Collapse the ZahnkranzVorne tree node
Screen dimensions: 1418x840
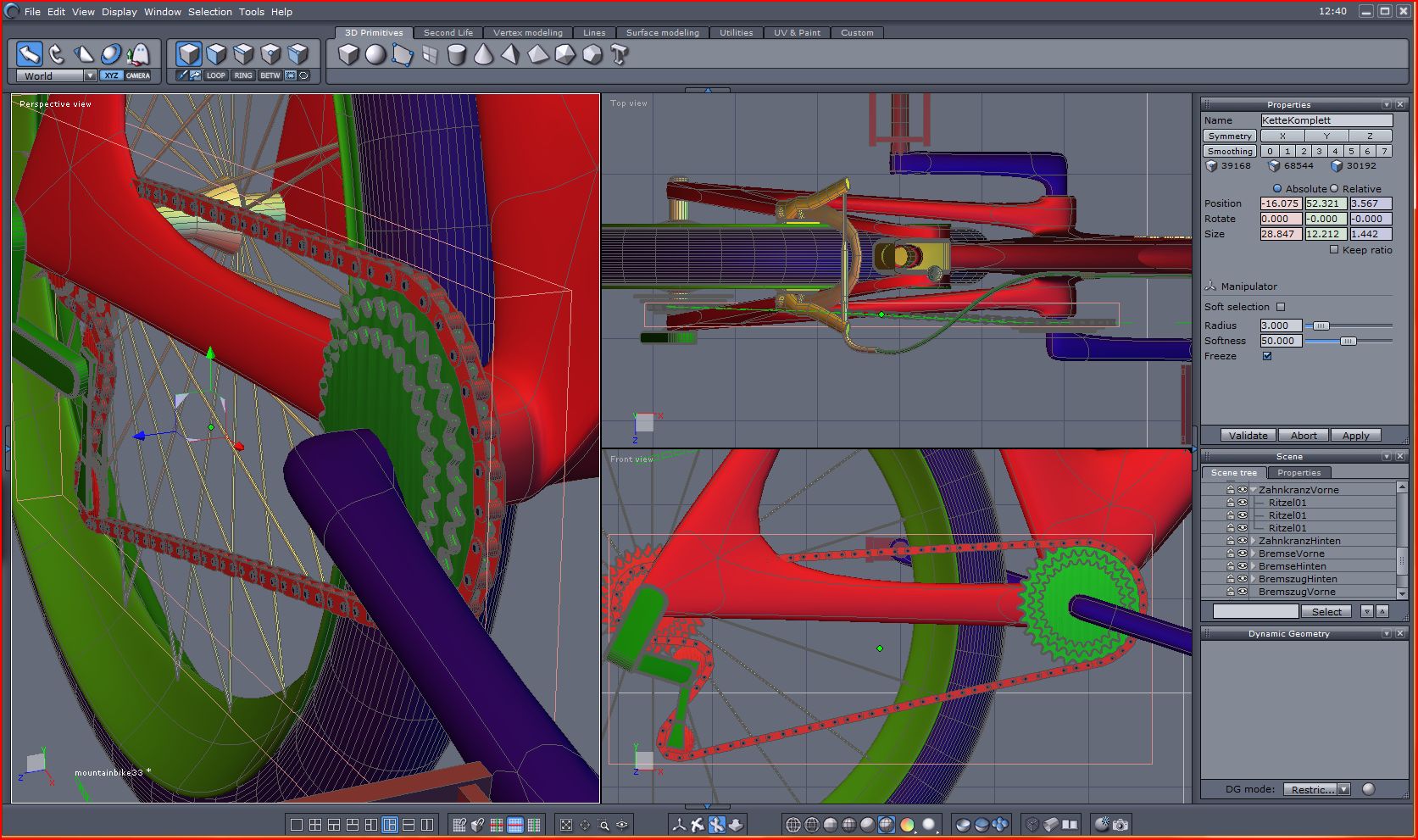point(1254,490)
